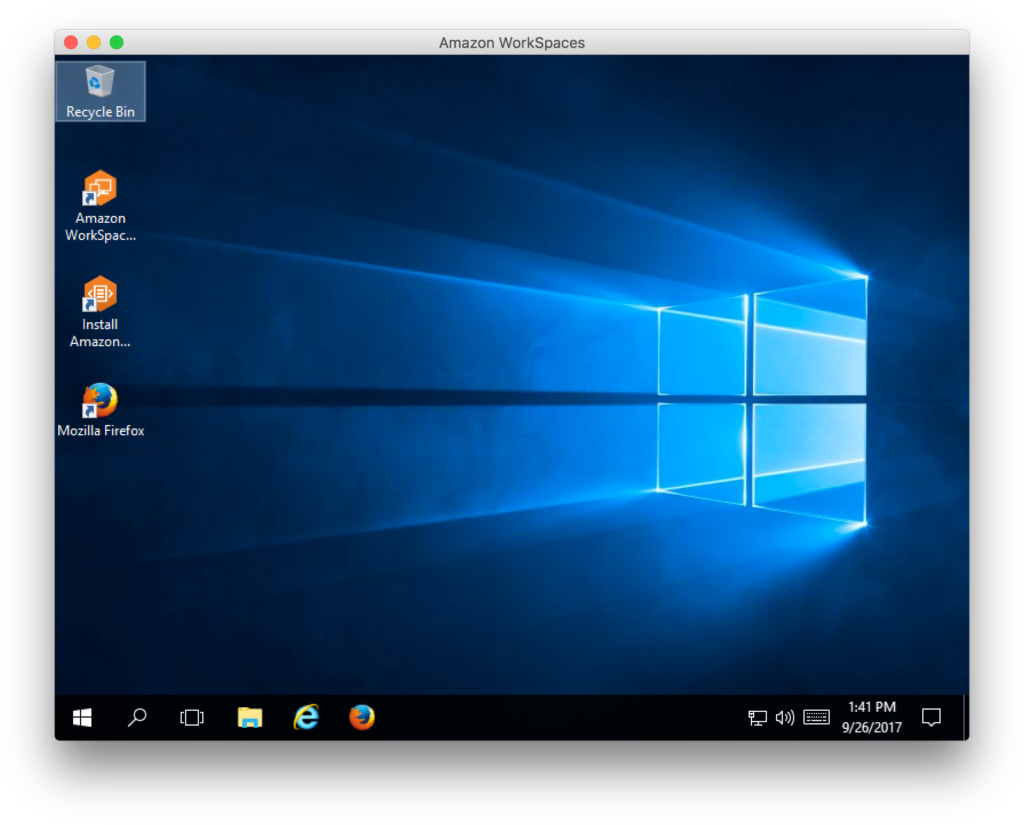Open the volume speaker tray icon
Image resolution: width=1024 pixels, height=825 pixels.
coord(784,718)
